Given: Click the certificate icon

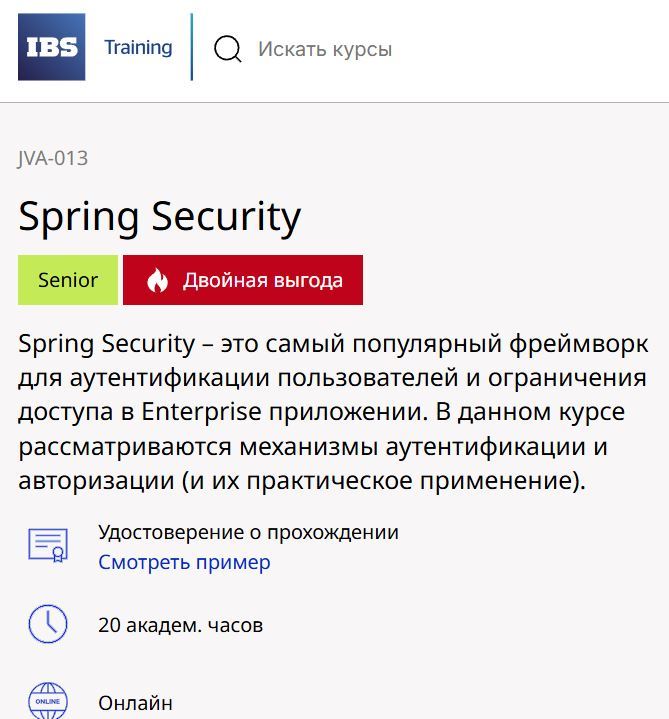Looking at the screenshot, I should 47,545.
